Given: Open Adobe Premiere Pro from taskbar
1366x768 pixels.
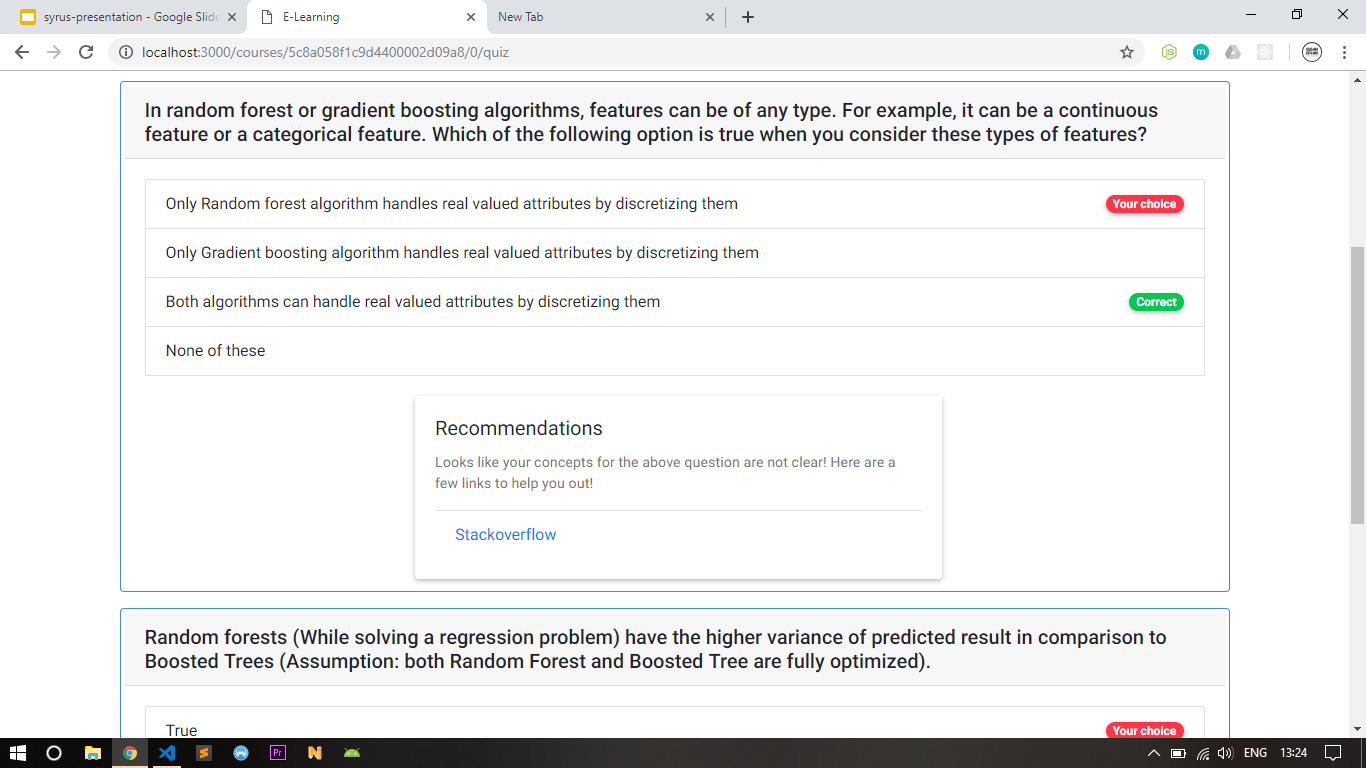Looking at the screenshot, I should click(278, 753).
